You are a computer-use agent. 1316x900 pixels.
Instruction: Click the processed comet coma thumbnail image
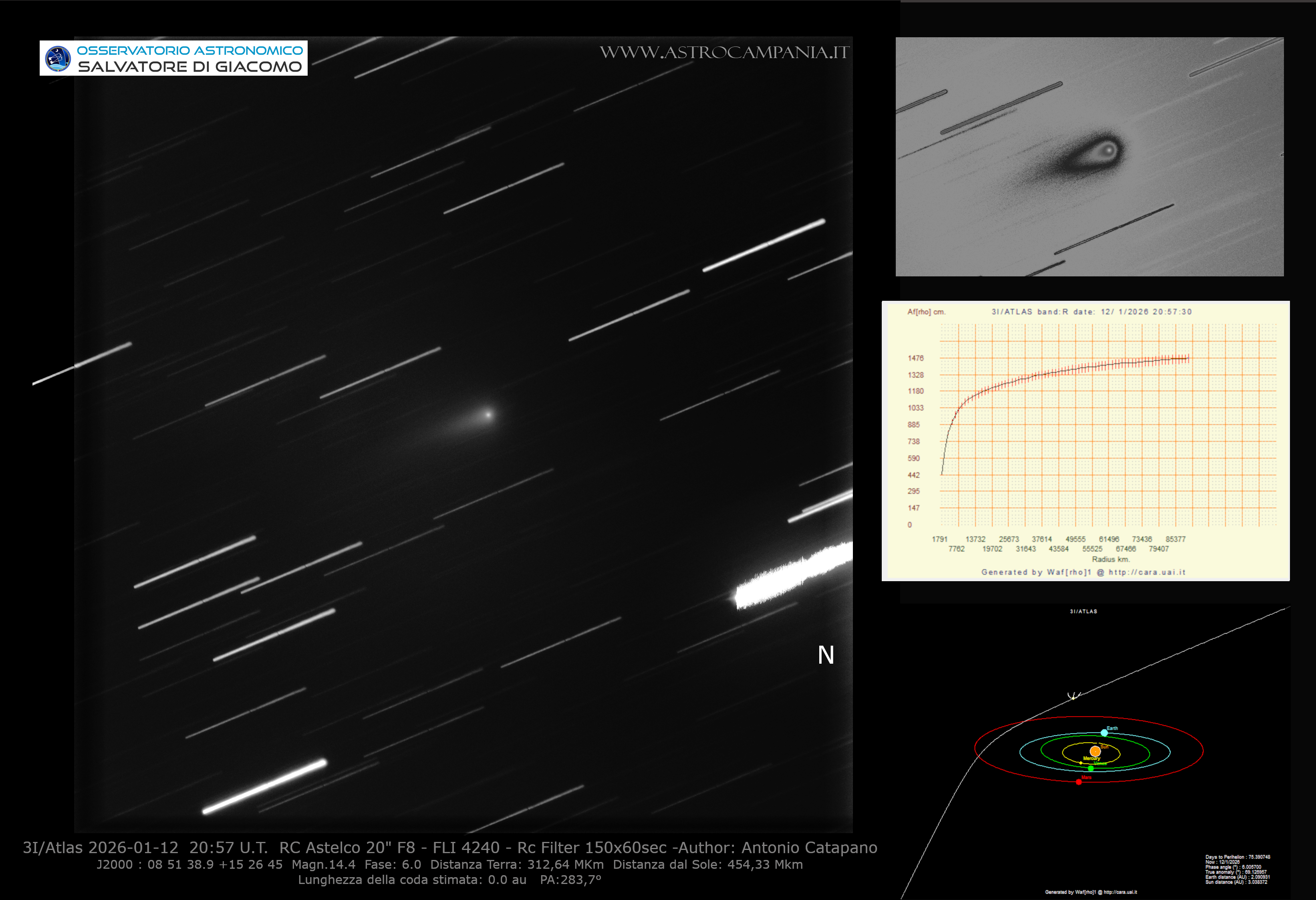tap(1090, 157)
